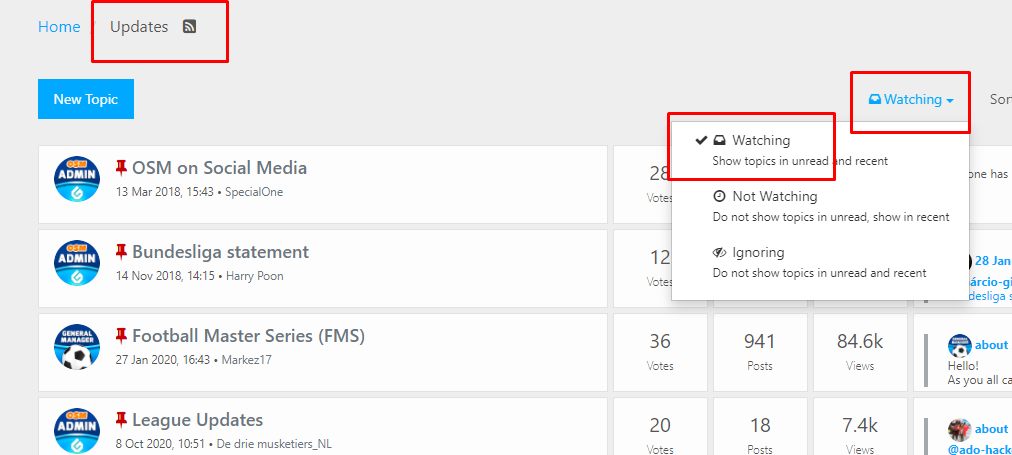Choose the Ignoring option with crossed-eye icon
This screenshot has height=455, width=1012.
pyautogui.click(x=820, y=262)
